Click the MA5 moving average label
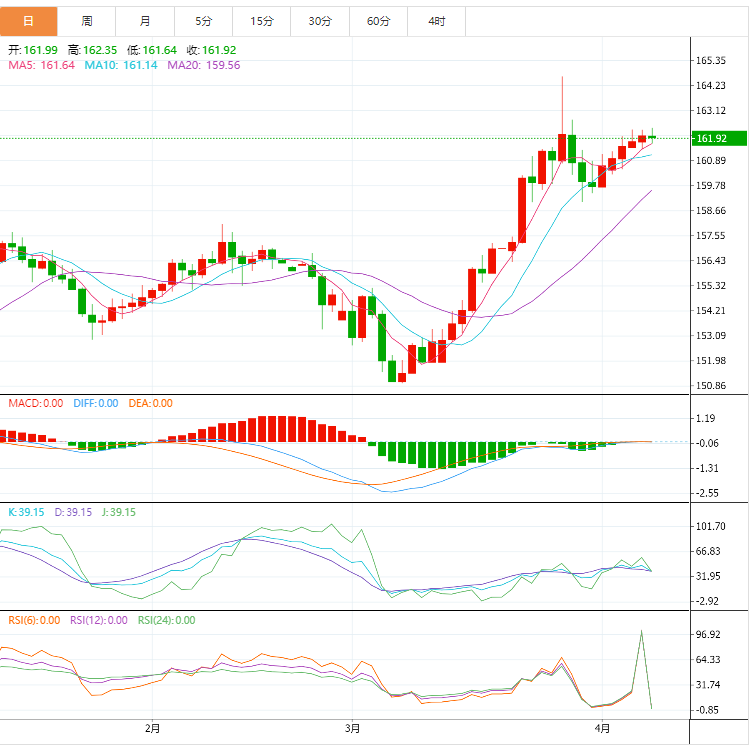Viewport: 752px width, 755px height. [x=41, y=65]
